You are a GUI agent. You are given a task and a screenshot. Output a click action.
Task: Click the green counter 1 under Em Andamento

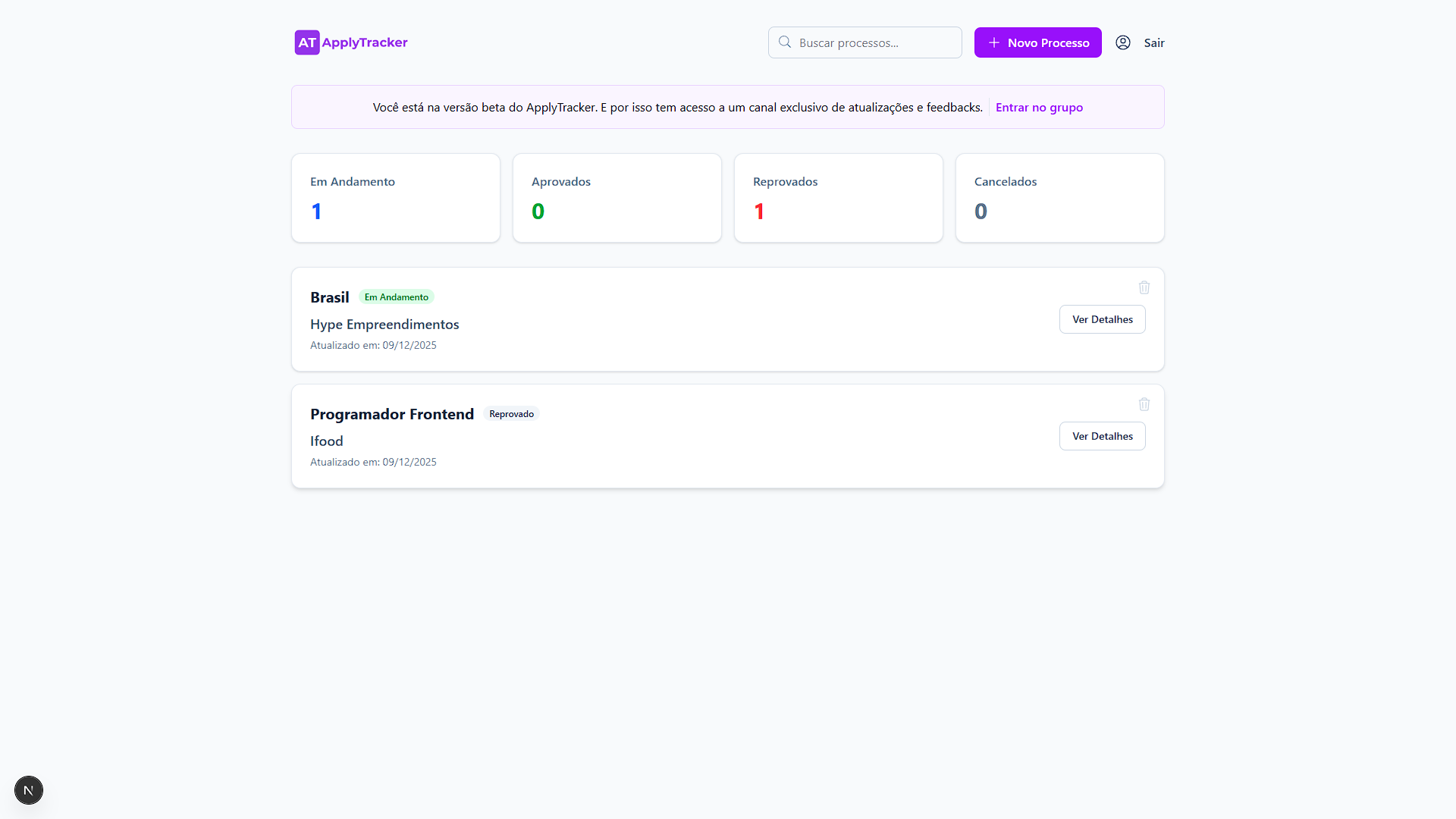(316, 211)
